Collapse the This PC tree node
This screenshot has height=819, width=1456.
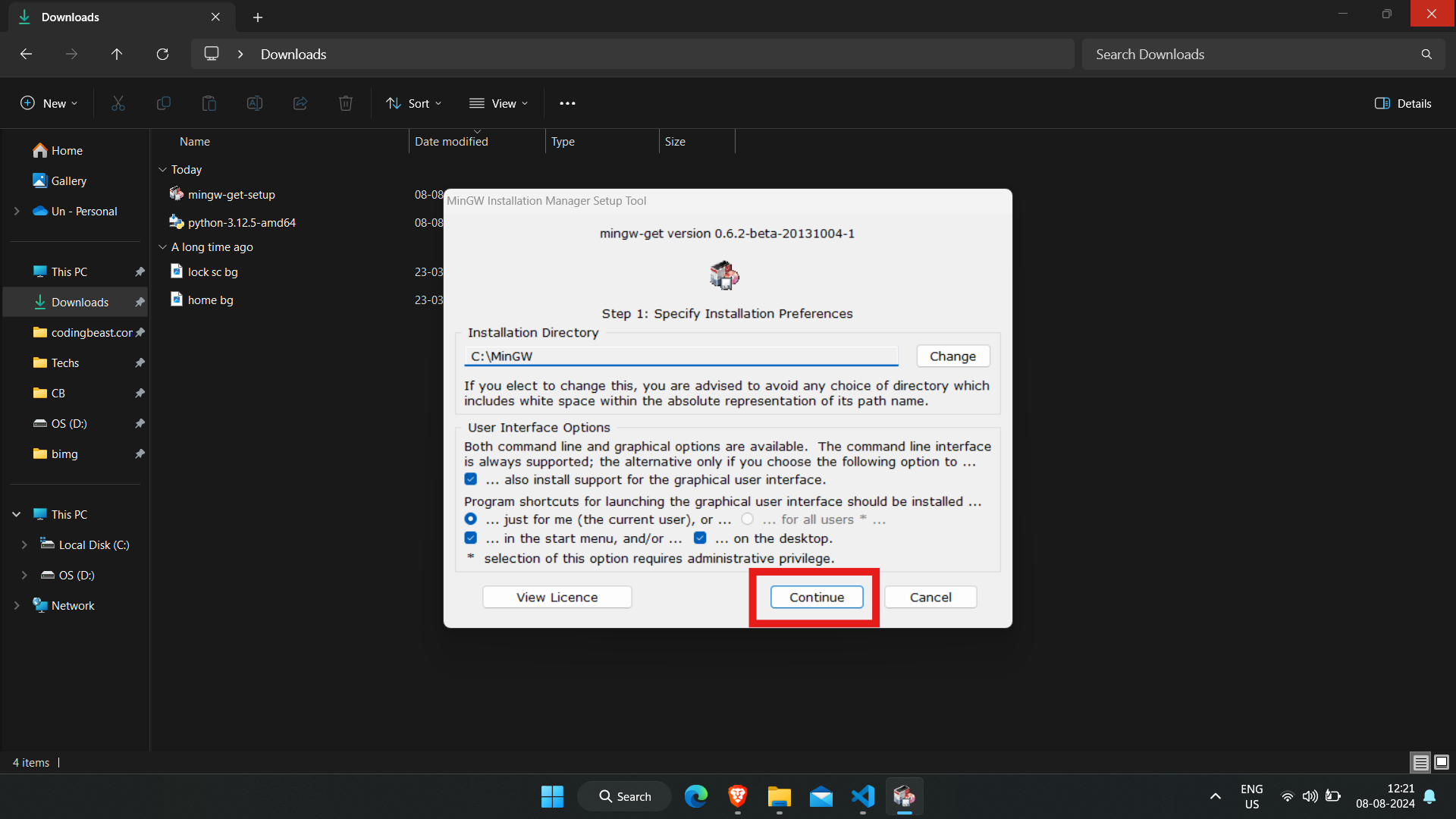pyautogui.click(x=17, y=514)
